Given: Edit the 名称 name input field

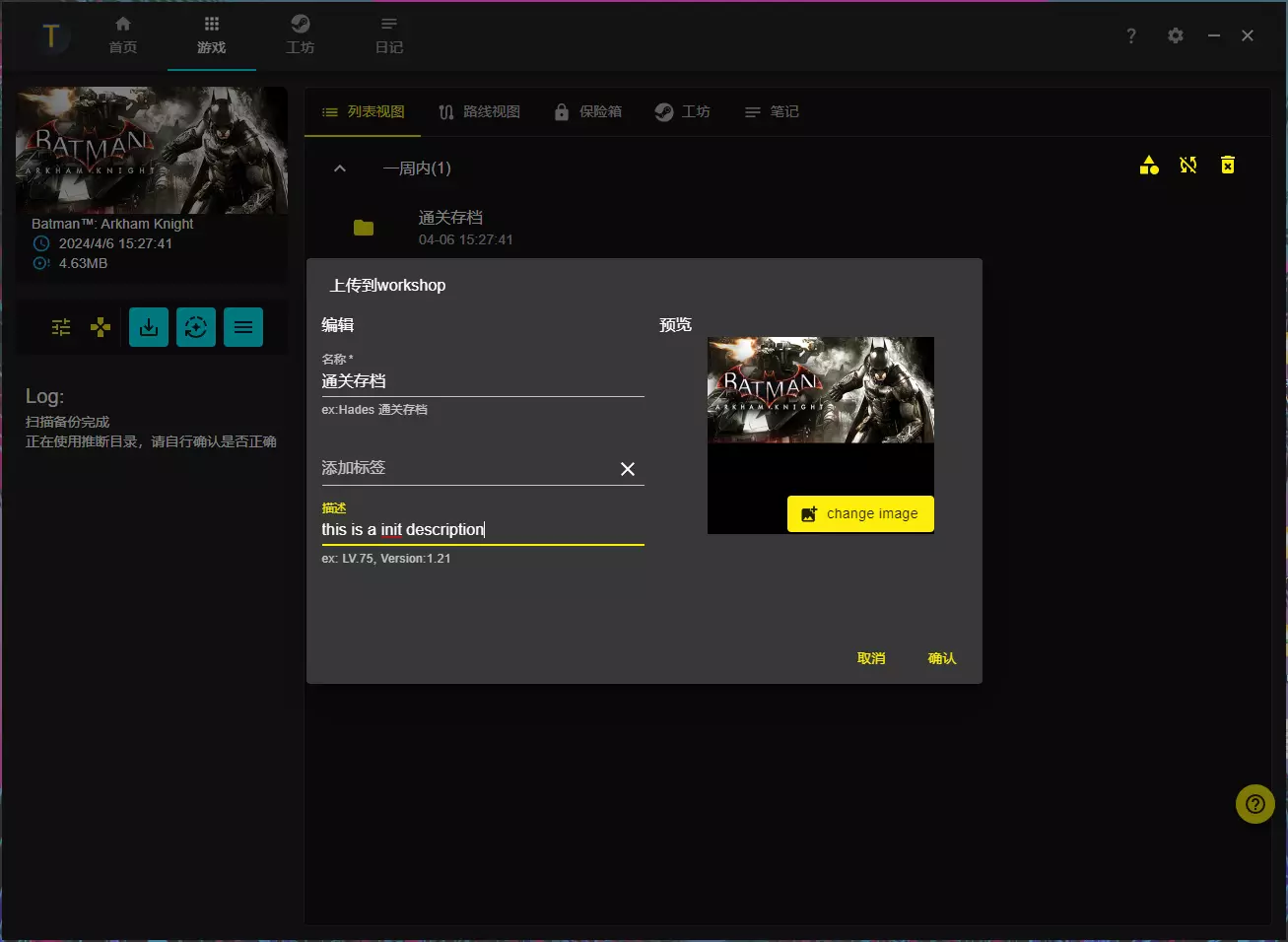Looking at the screenshot, I should click(x=483, y=381).
